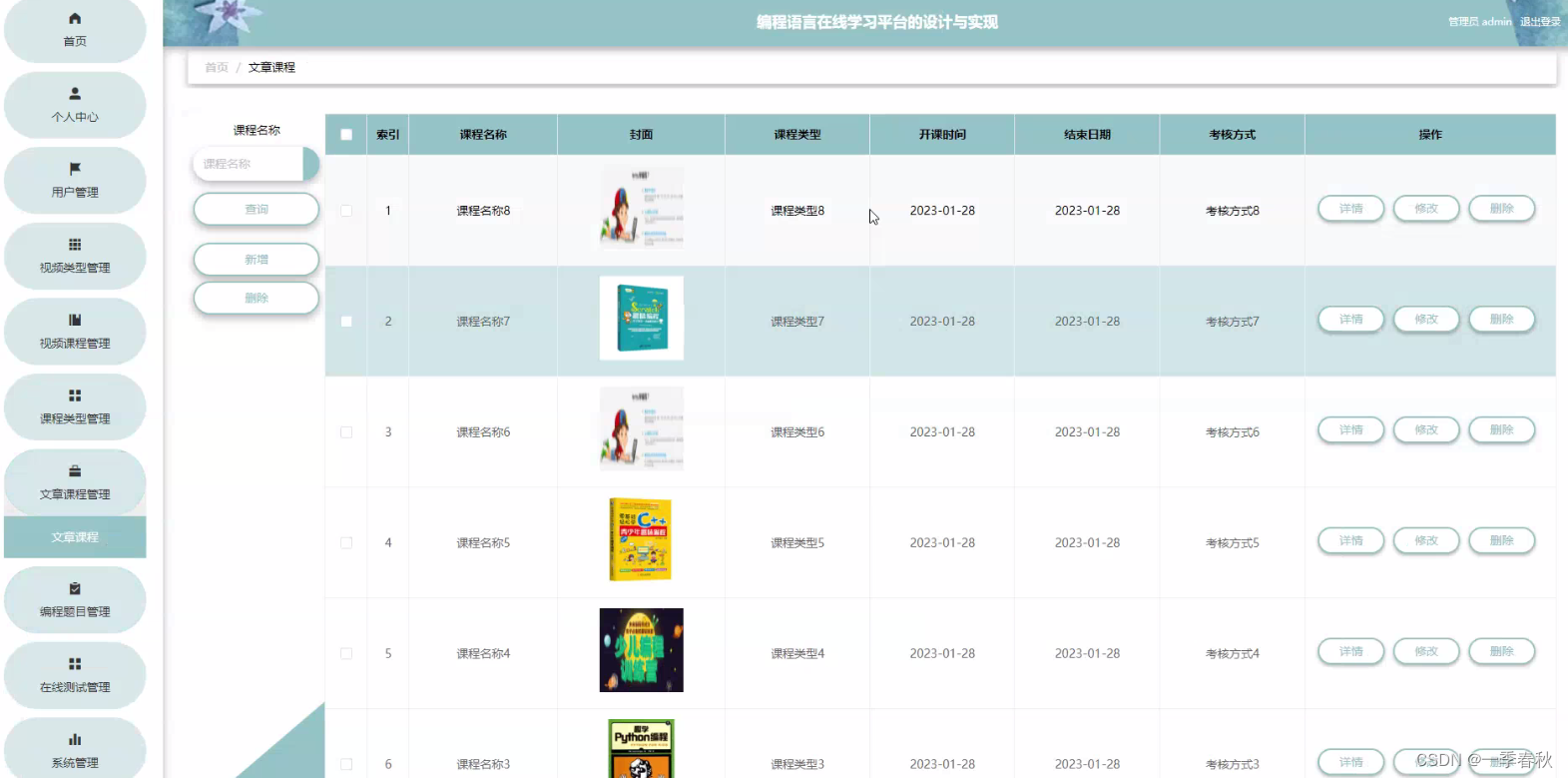Click cell 课程名称5
Image resolution: width=1568 pixels, height=778 pixels.
coord(483,543)
